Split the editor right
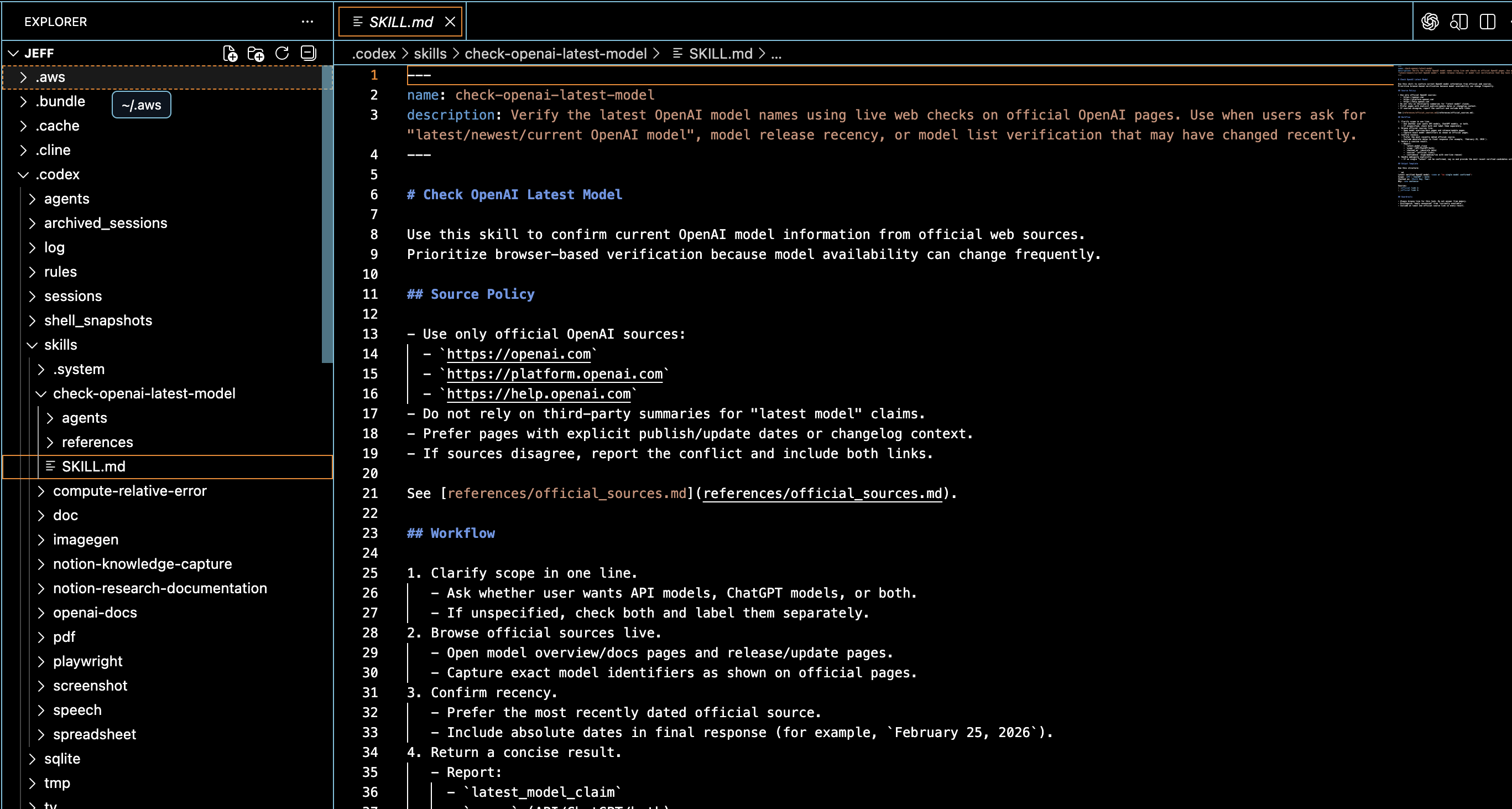The height and width of the screenshot is (809, 1512). click(1487, 22)
